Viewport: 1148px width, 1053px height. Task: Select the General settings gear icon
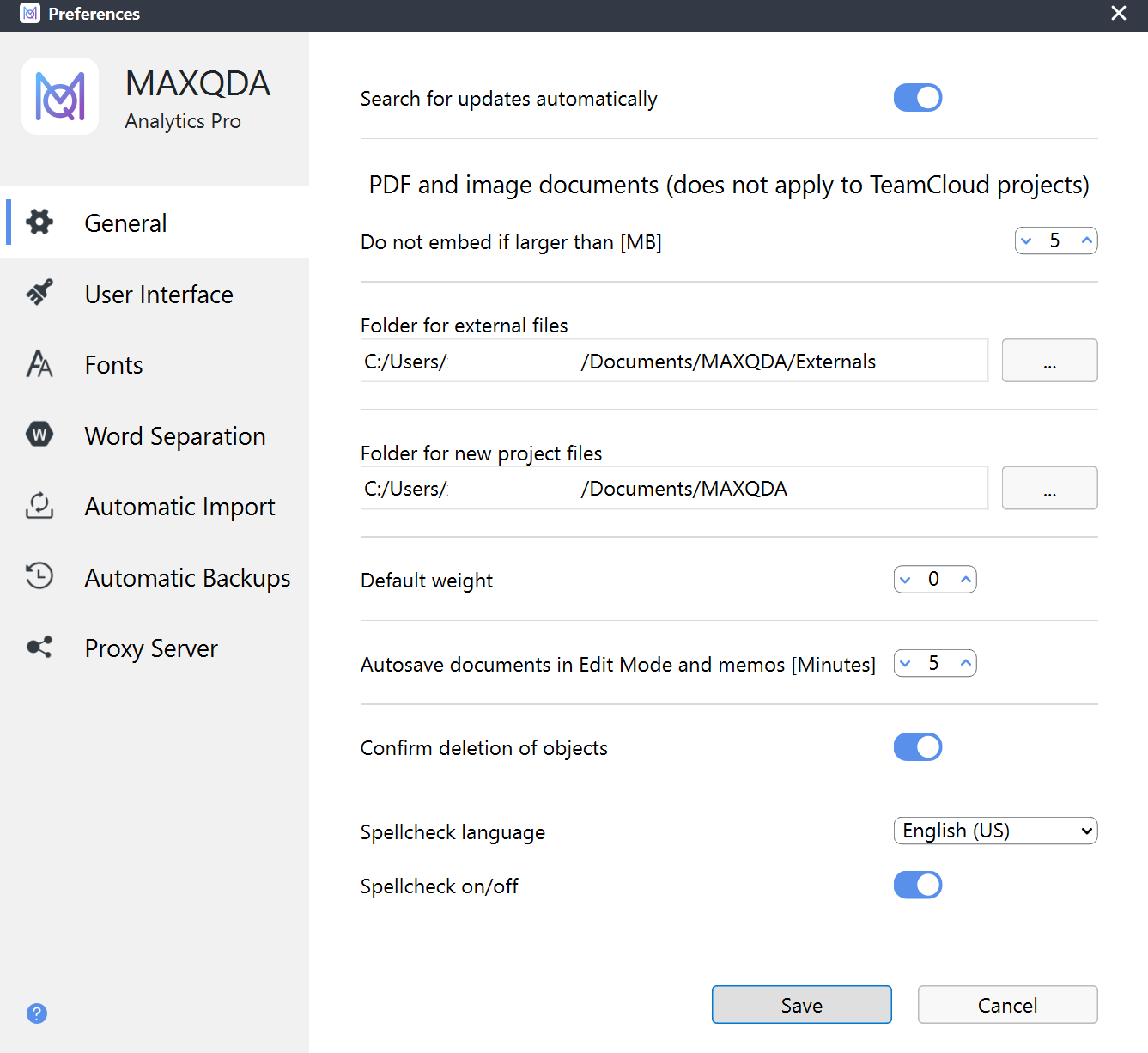(39, 222)
